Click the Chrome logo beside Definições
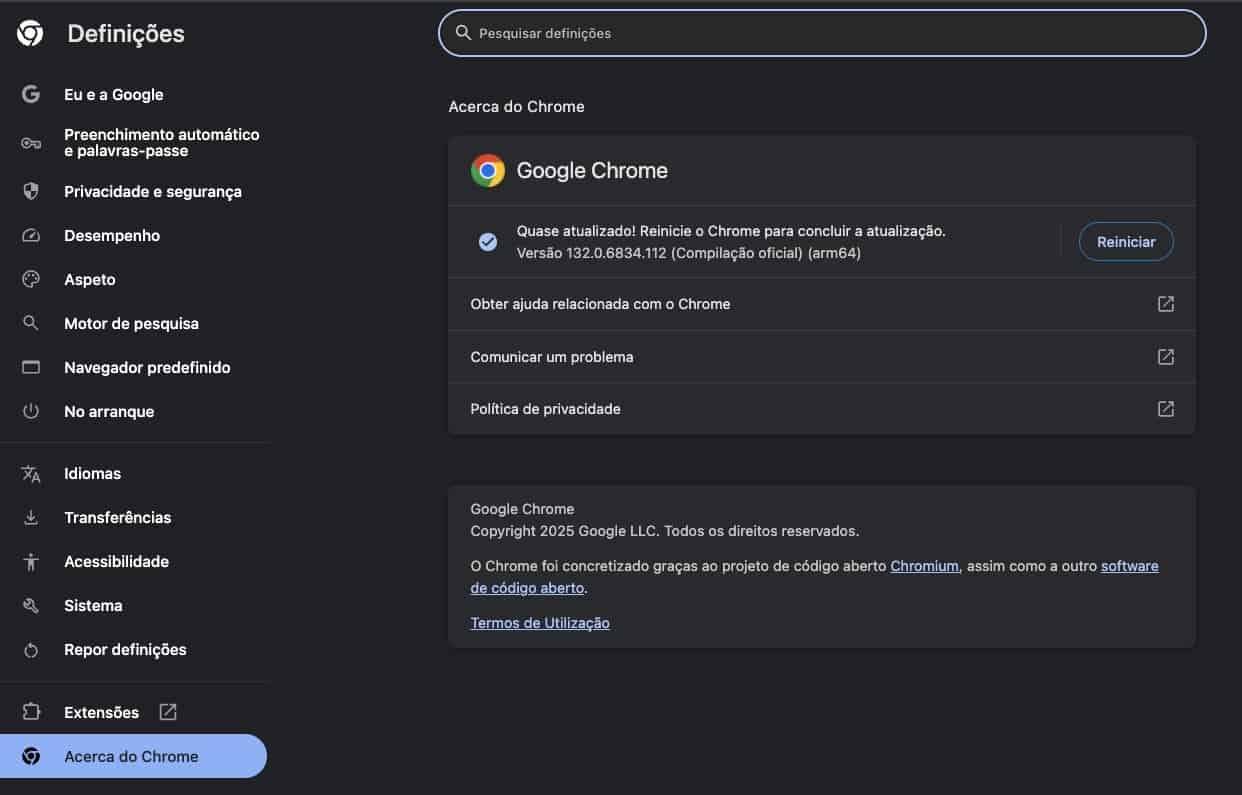Image resolution: width=1242 pixels, height=795 pixels. point(30,34)
